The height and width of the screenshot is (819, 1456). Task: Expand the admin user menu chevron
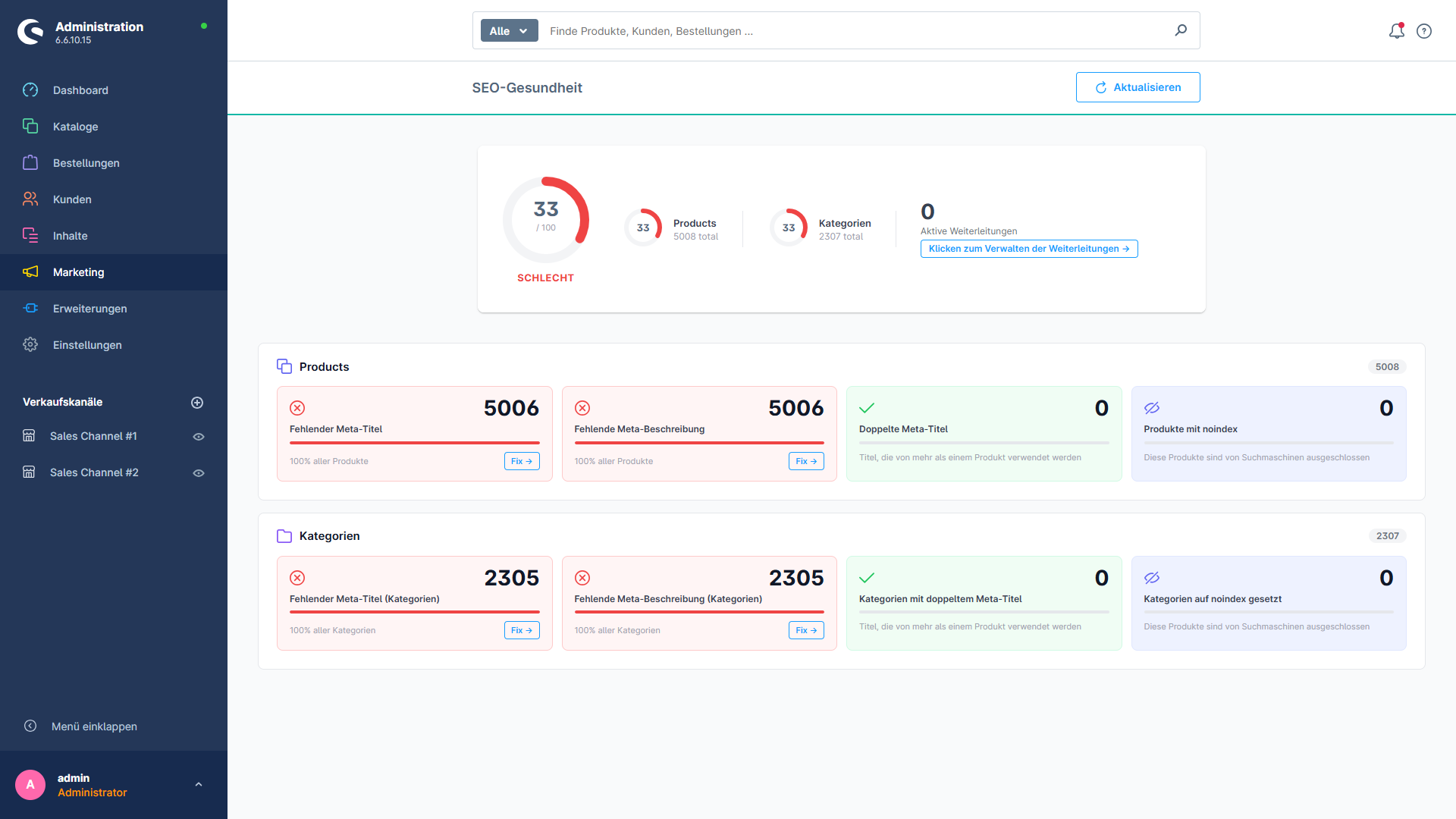(x=199, y=785)
